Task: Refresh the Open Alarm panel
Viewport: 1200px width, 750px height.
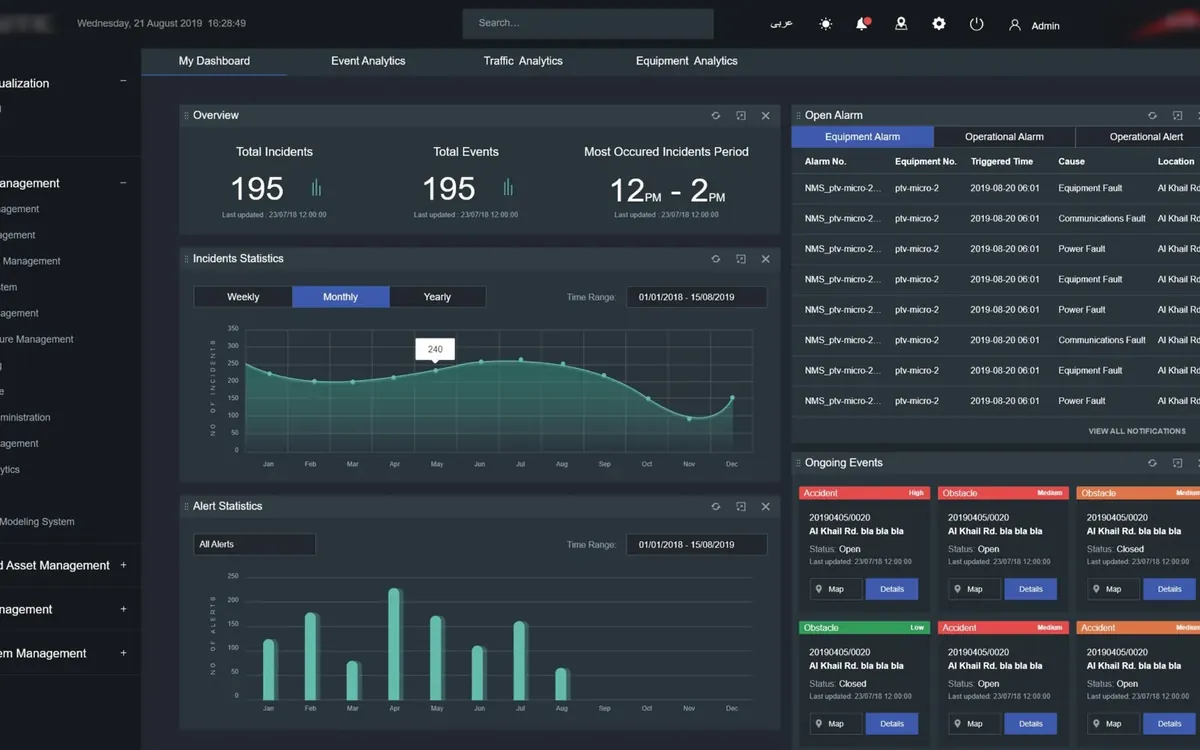Action: (x=1152, y=116)
